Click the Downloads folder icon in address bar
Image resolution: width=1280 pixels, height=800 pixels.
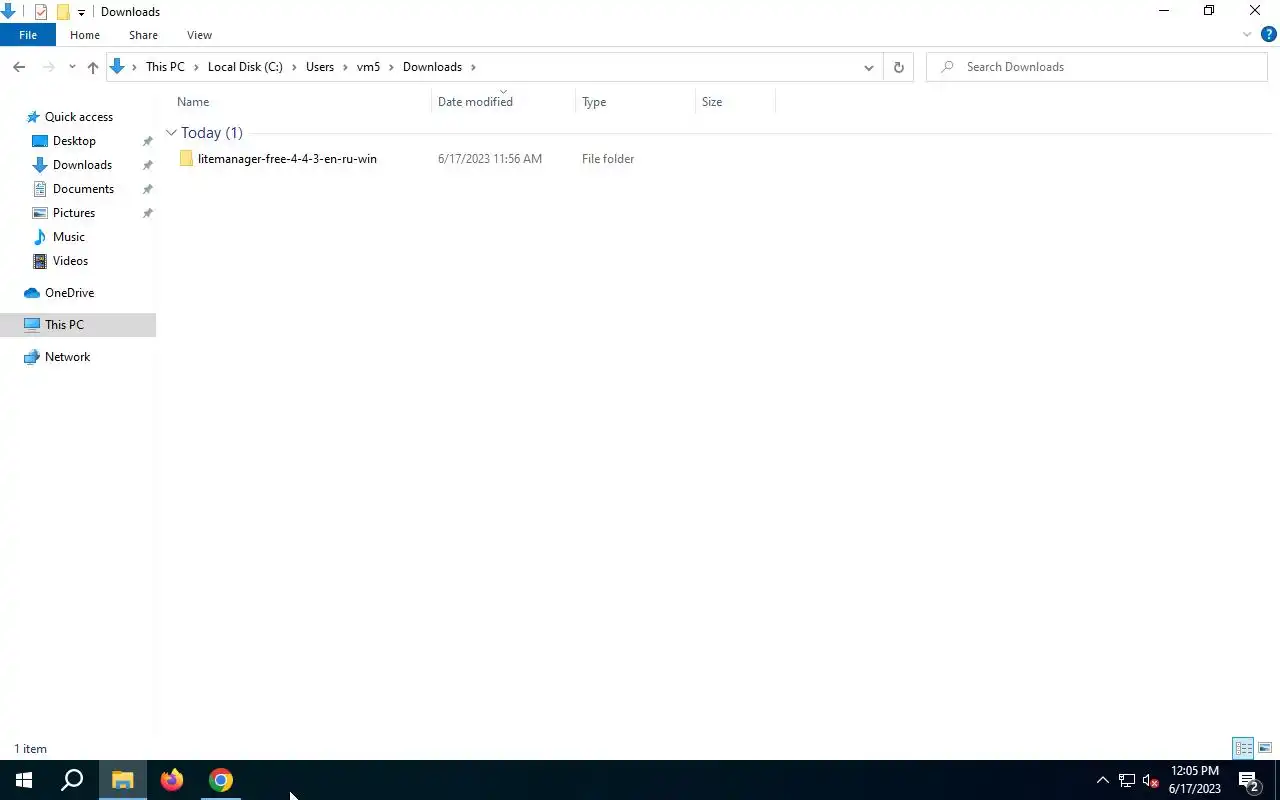click(117, 67)
